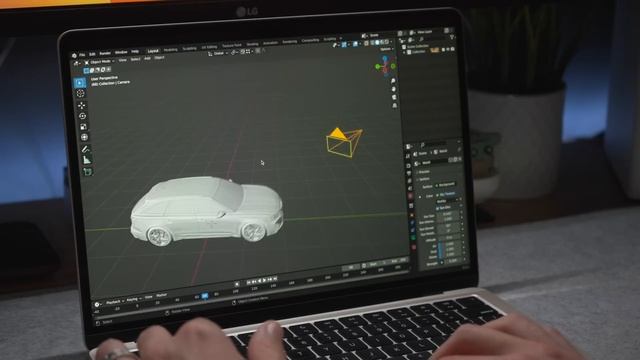
Task: Open the Render properties tab icon
Action: click(x=409, y=167)
